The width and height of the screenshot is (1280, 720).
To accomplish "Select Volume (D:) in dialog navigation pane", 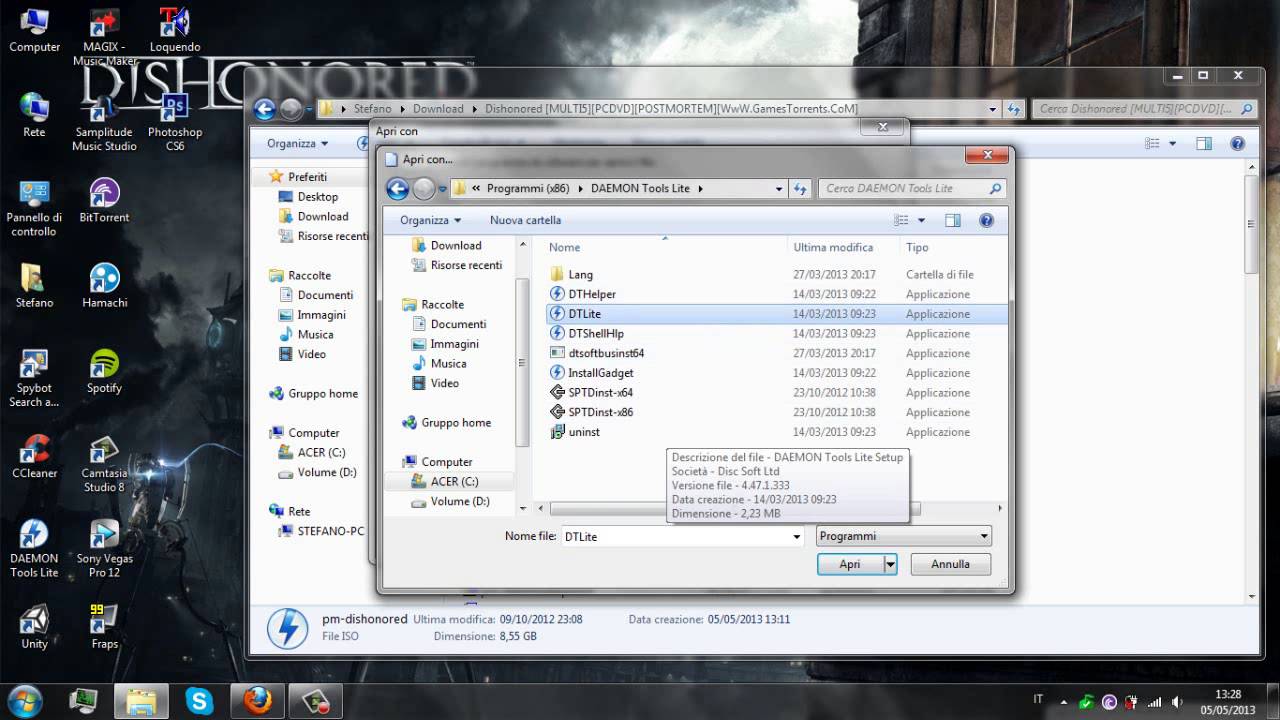I will pyautogui.click(x=460, y=501).
